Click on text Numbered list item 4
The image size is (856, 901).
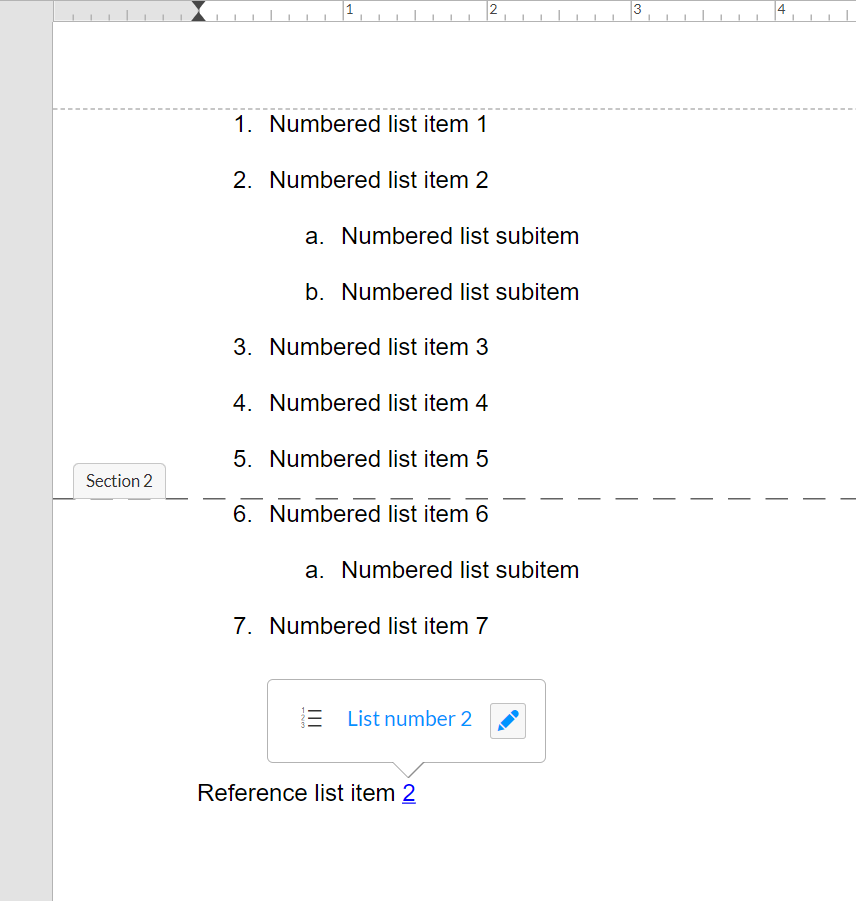pyautogui.click(x=379, y=403)
